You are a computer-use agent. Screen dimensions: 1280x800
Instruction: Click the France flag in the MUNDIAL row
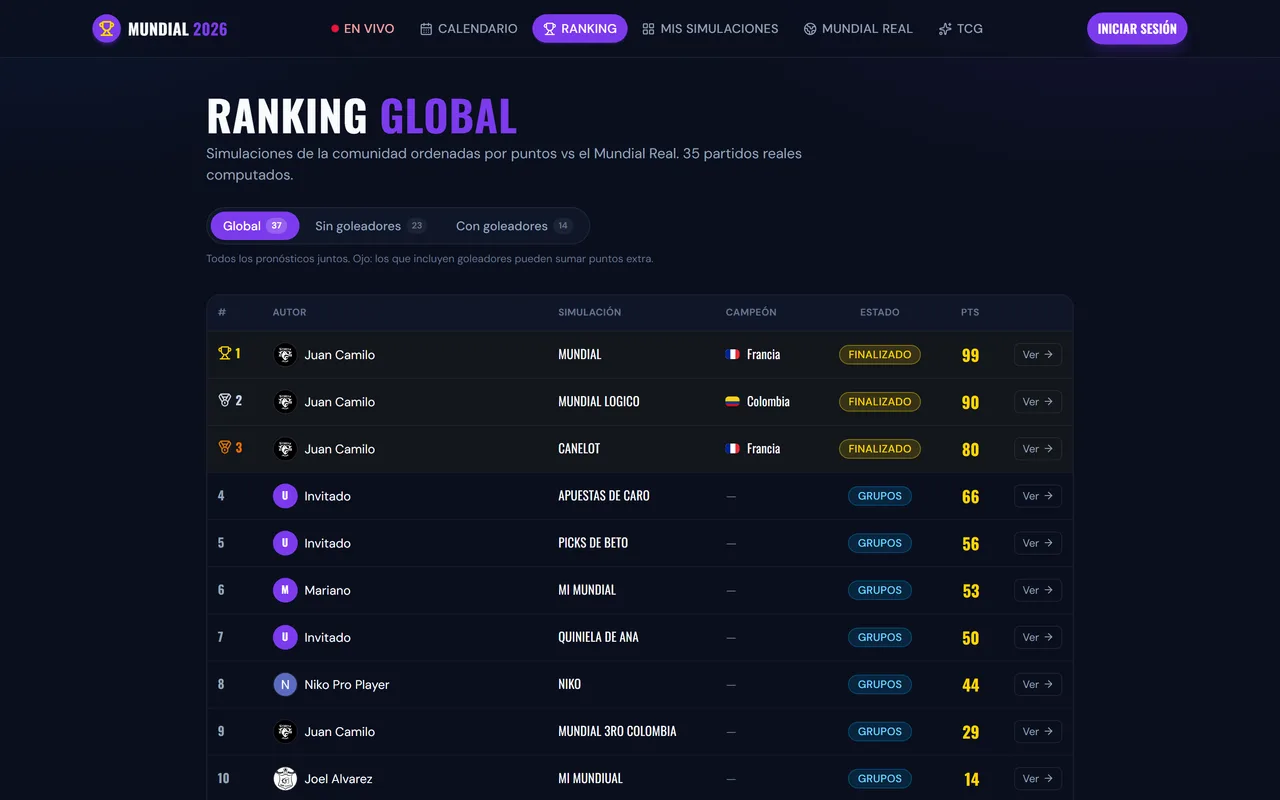coord(733,354)
